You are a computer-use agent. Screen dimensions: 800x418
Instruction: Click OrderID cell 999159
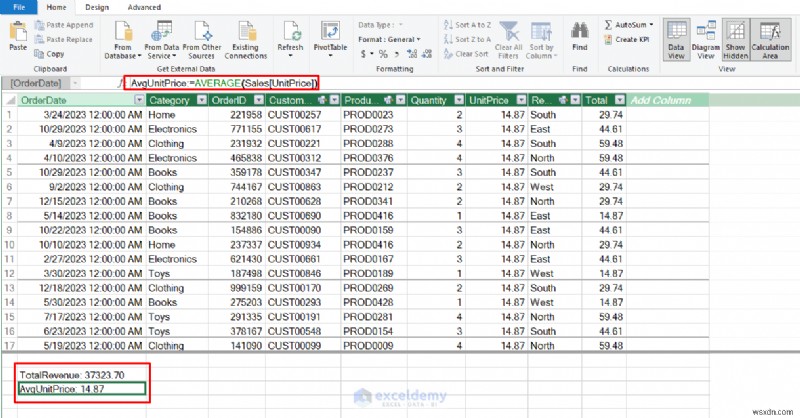tap(237, 288)
